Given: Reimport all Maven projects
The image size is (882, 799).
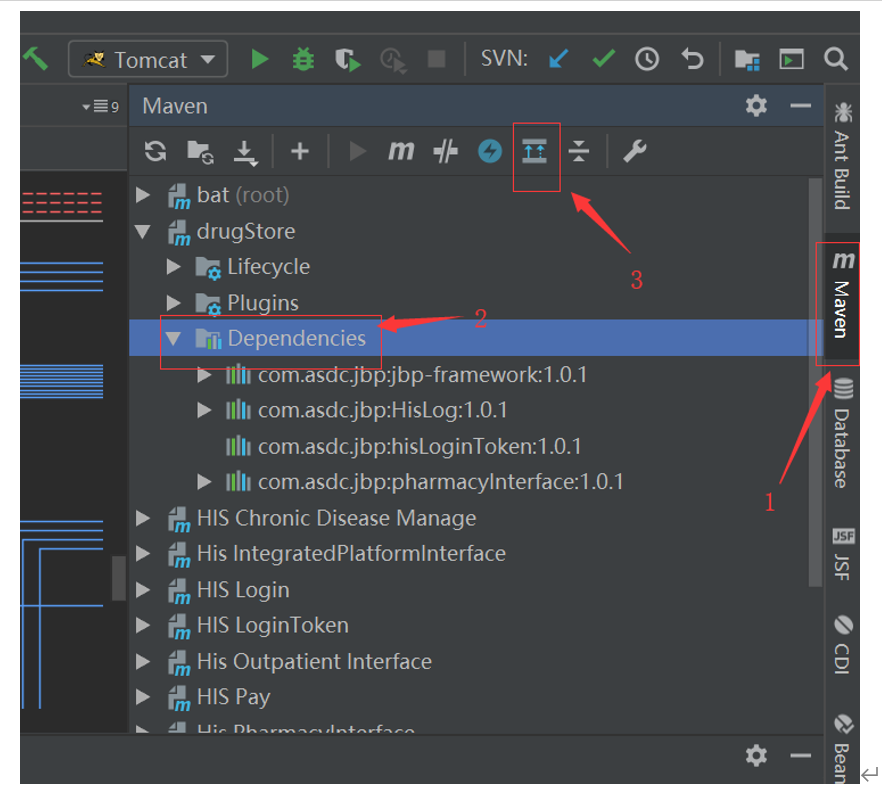Looking at the screenshot, I should click(155, 151).
